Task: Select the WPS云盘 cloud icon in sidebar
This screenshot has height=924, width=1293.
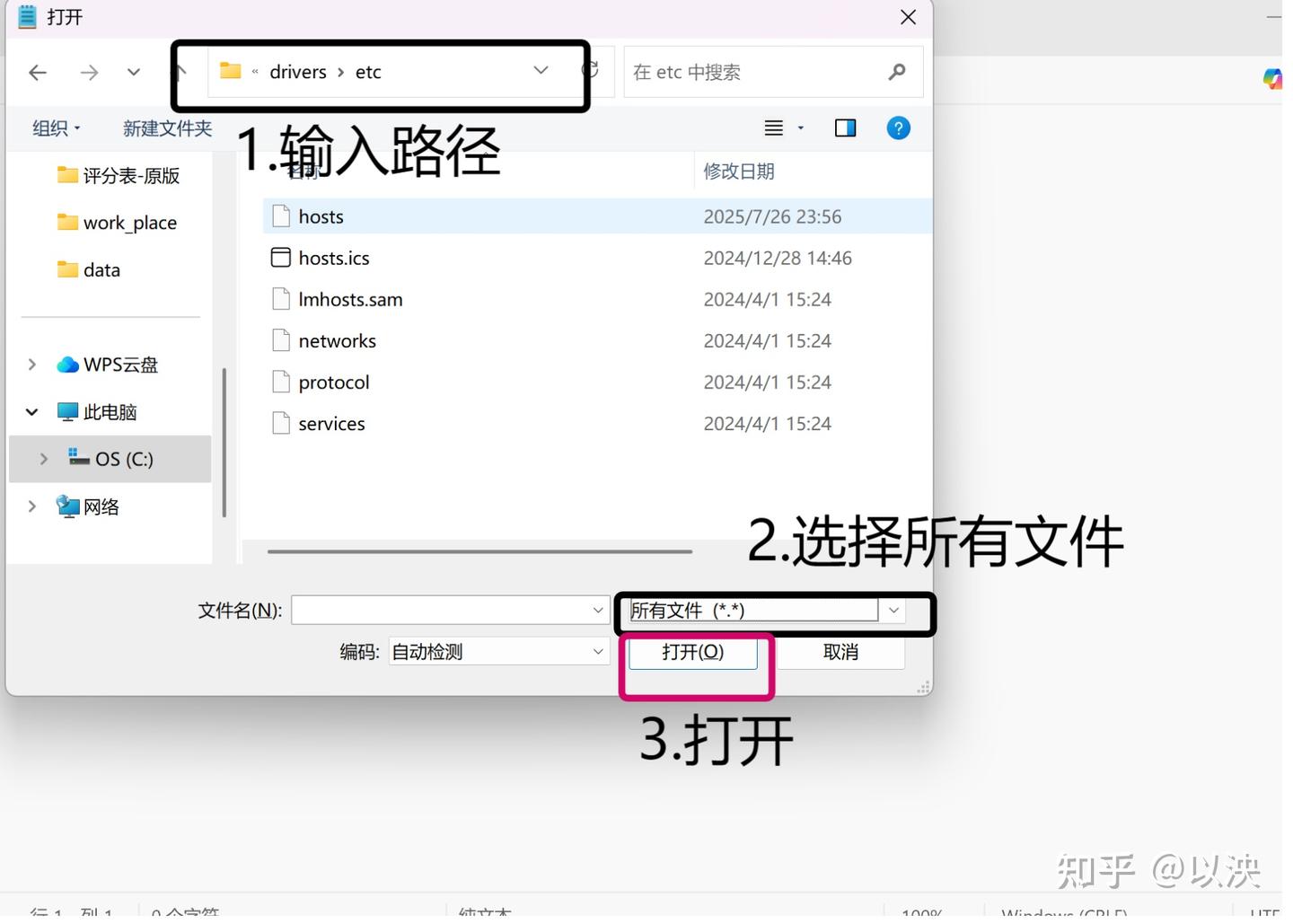Action: coord(67,365)
